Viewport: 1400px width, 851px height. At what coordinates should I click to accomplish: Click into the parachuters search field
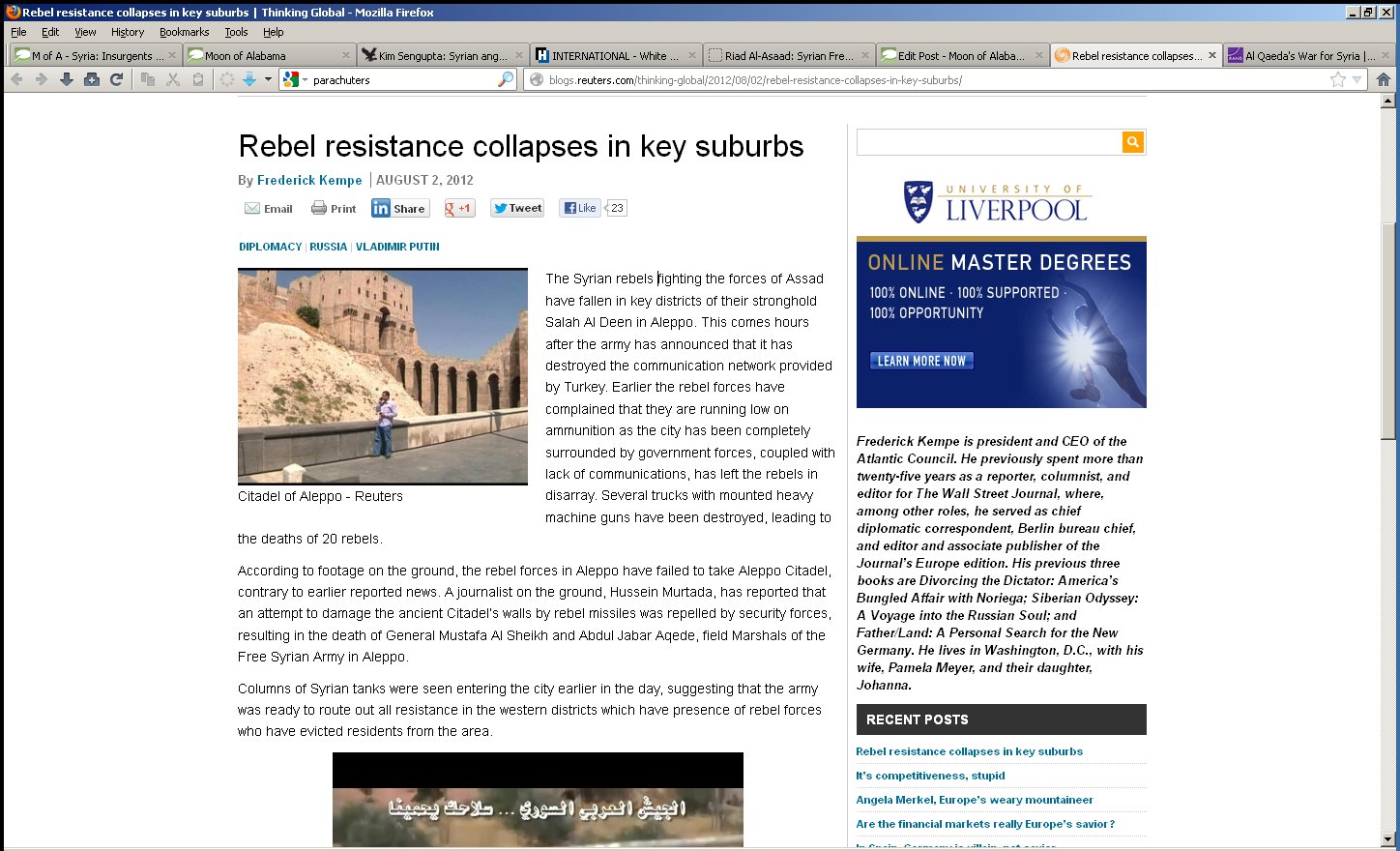[x=402, y=79]
